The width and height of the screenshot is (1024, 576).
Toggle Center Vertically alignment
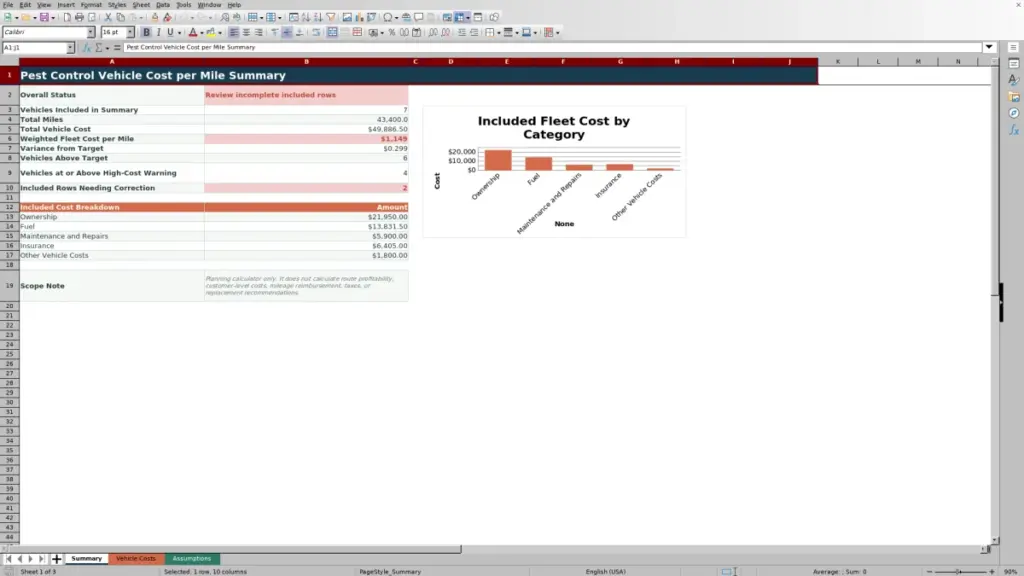click(287, 32)
